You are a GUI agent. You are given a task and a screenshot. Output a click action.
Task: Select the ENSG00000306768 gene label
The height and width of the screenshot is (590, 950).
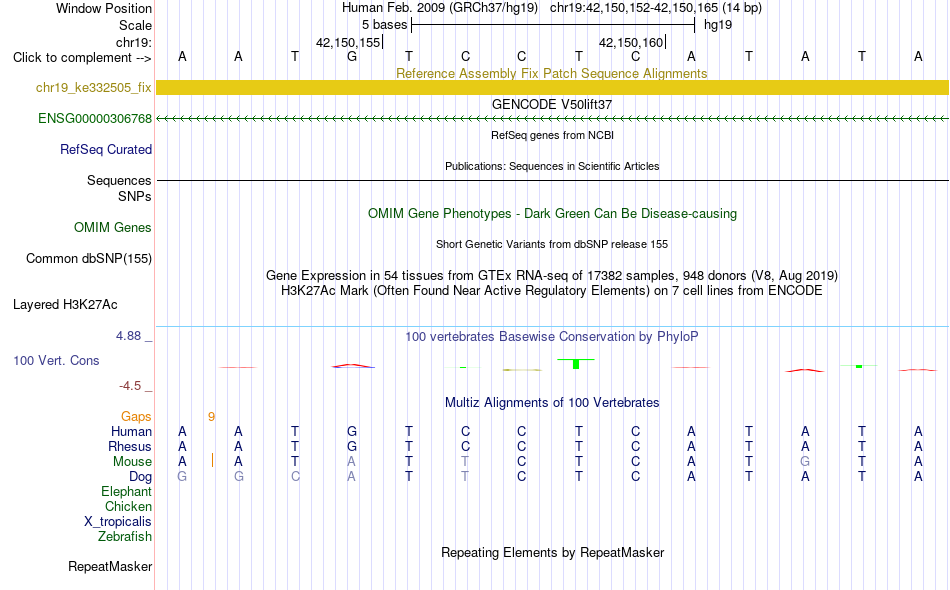(x=95, y=119)
